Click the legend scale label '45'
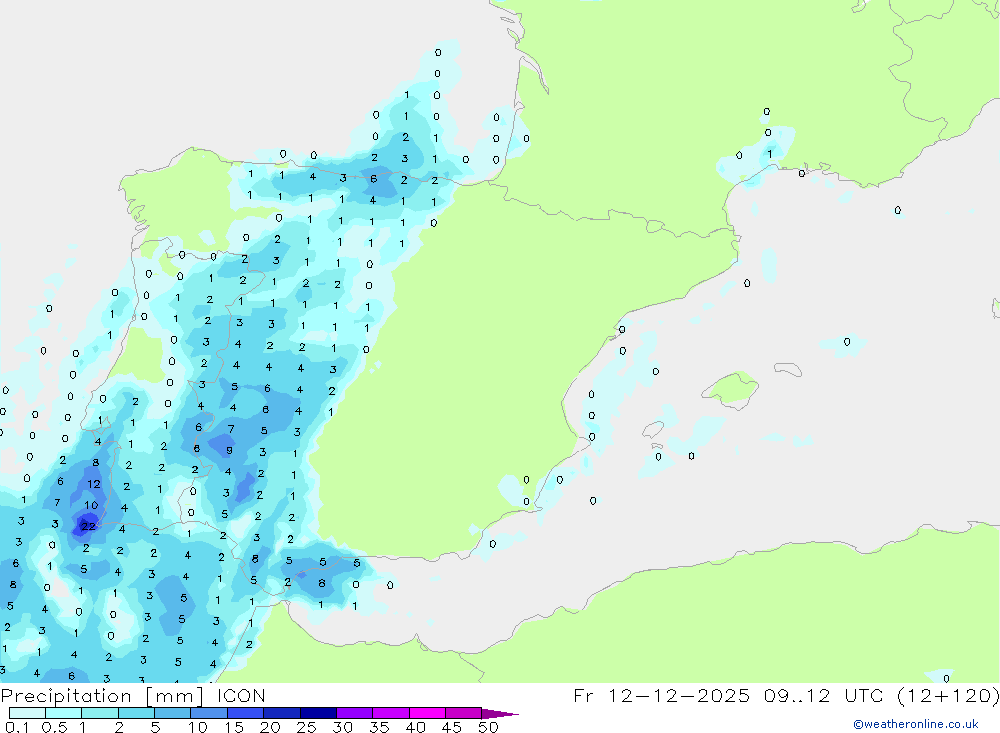 click(452, 727)
